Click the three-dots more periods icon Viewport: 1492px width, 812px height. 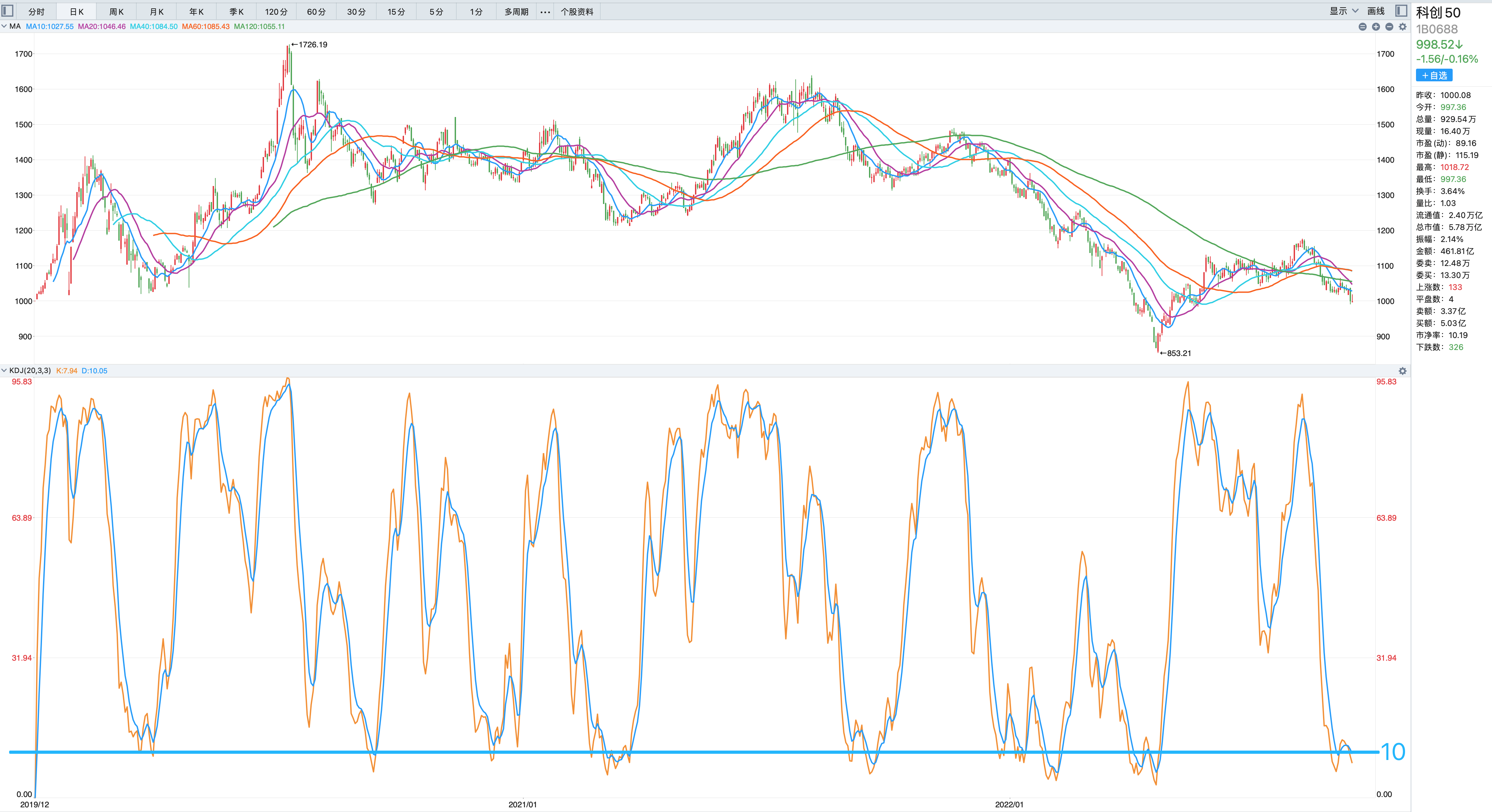coord(545,12)
